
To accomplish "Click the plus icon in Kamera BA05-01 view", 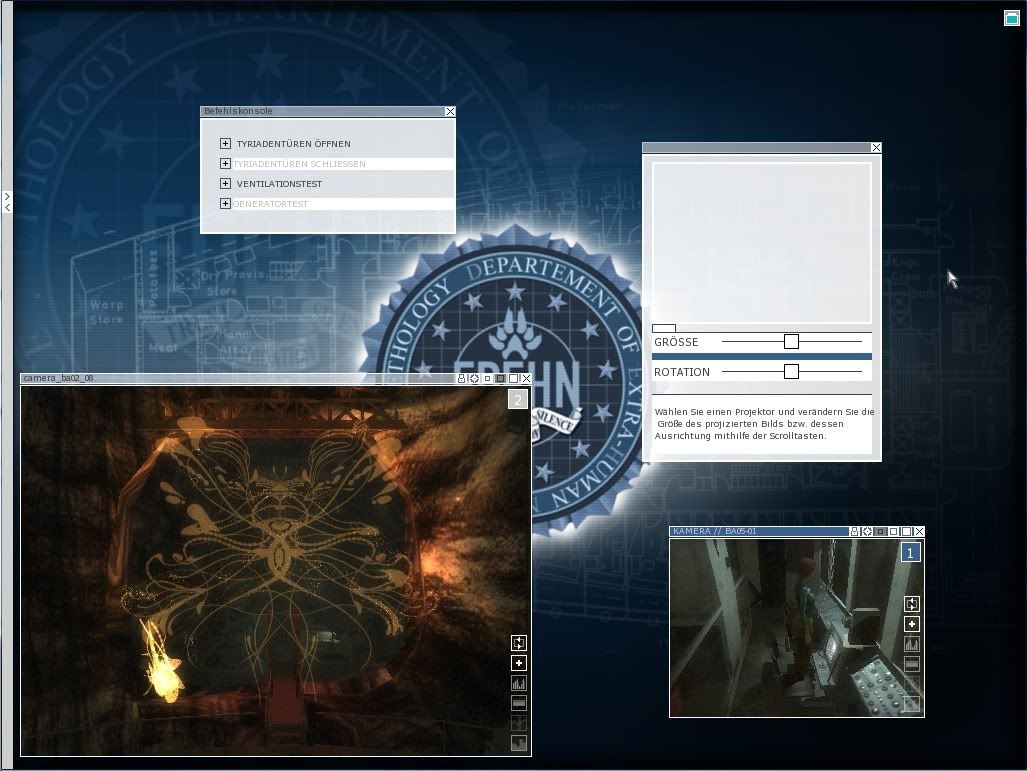I will coord(912,624).
